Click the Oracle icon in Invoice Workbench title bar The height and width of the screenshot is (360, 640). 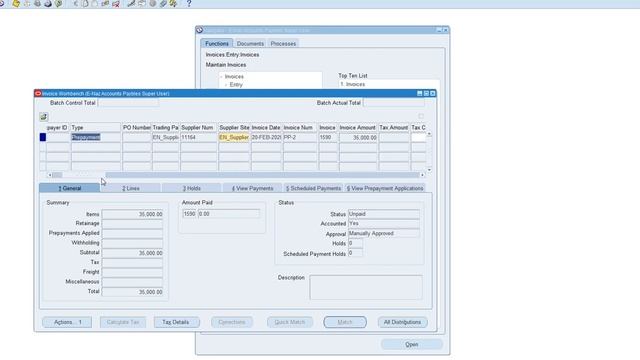(x=38, y=93)
